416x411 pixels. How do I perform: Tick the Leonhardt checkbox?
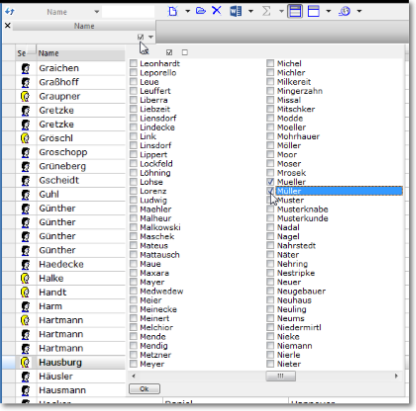click(133, 63)
